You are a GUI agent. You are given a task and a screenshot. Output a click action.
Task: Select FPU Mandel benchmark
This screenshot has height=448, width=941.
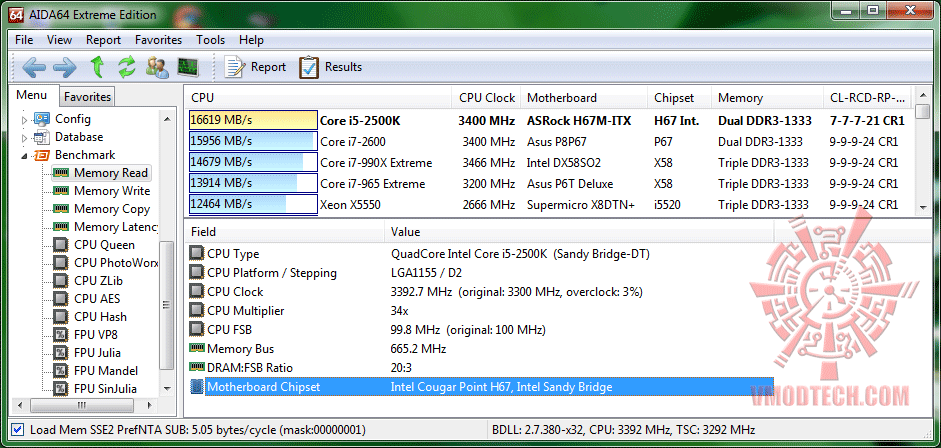(106, 371)
